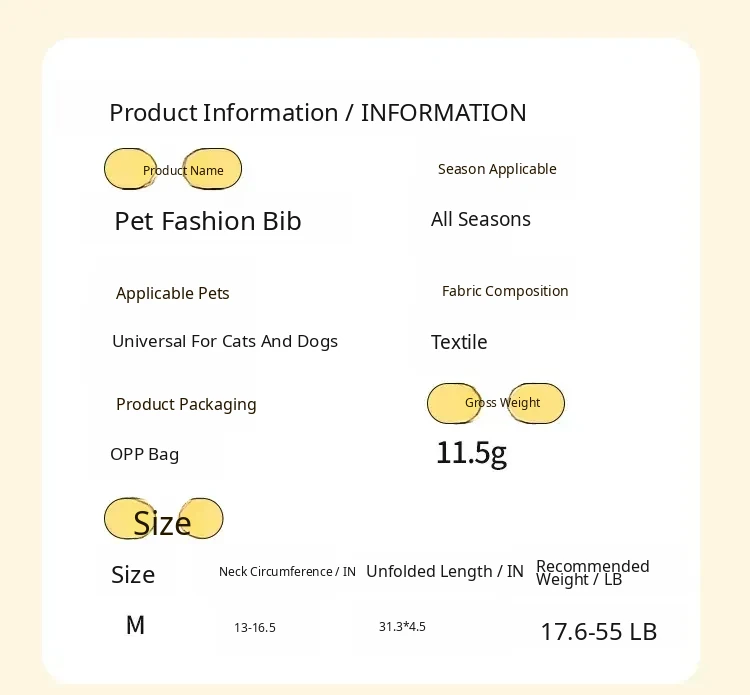The height and width of the screenshot is (695, 750).
Task: Select the 11.5g weight value
Action: pos(471,453)
